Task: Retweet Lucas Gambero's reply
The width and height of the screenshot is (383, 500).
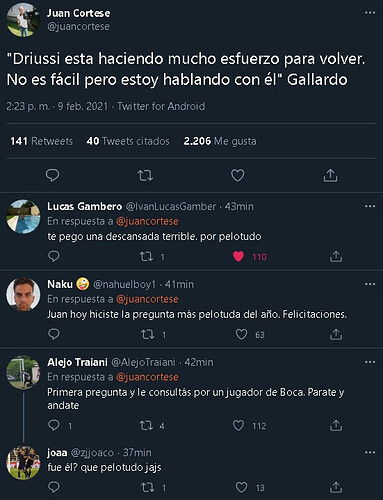Action: tap(146, 256)
